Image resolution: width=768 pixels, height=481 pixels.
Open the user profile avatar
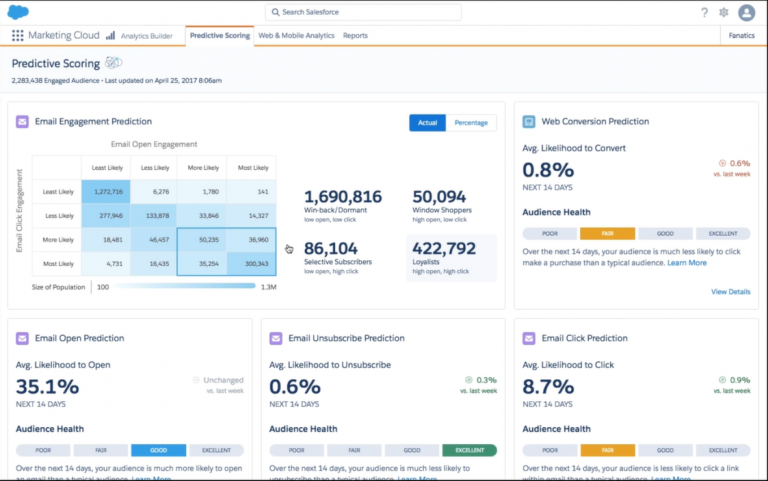tap(746, 12)
